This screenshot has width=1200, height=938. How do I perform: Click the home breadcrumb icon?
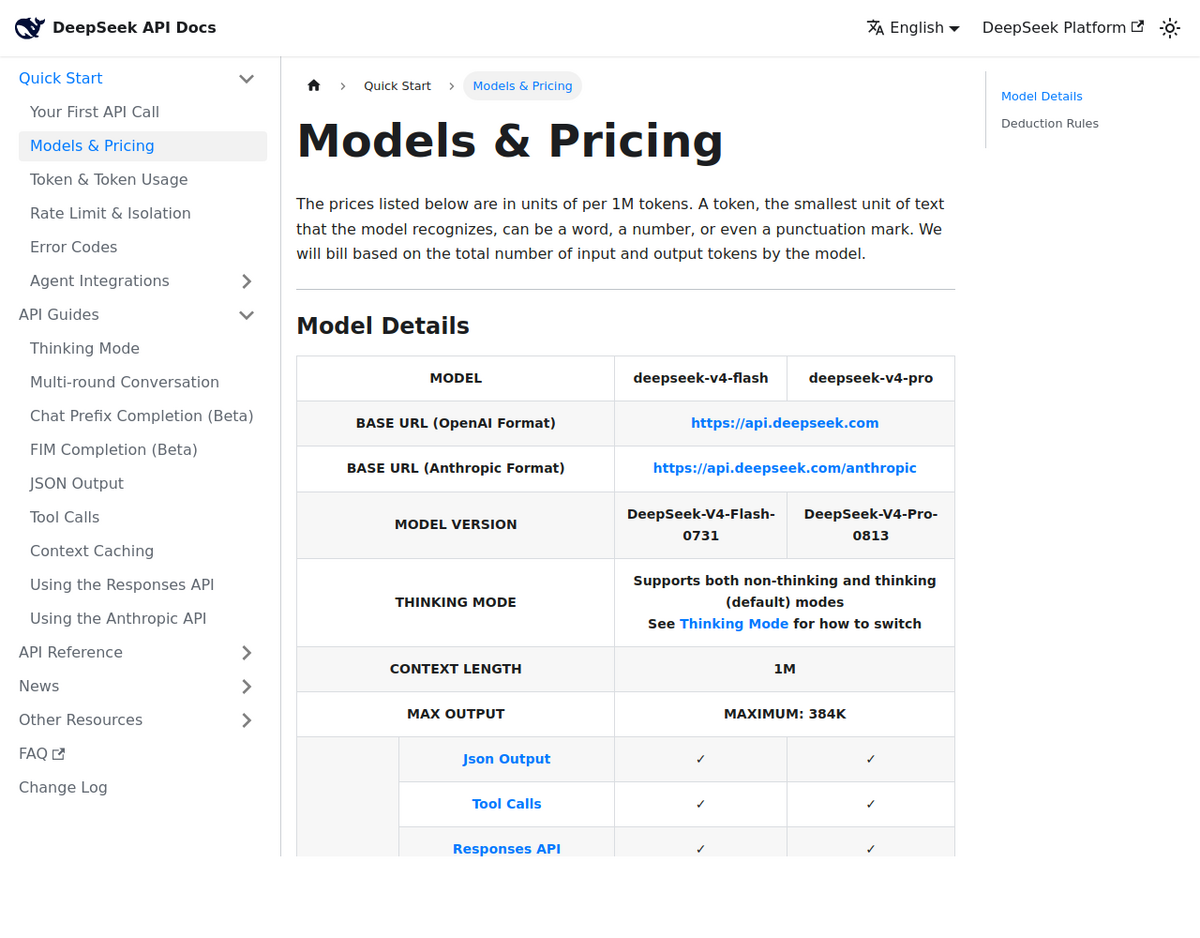[x=314, y=86]
